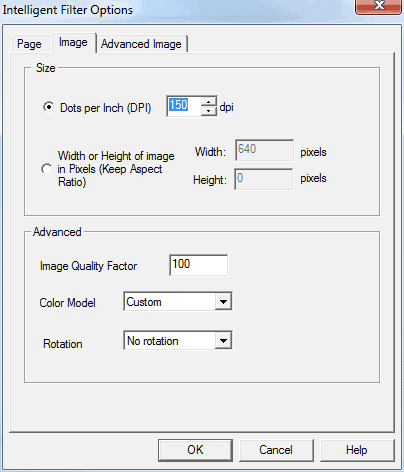Increase DPI with the up spinner arrow
The height and width of the screenshot is (472, 404).
tap(209, 102)
